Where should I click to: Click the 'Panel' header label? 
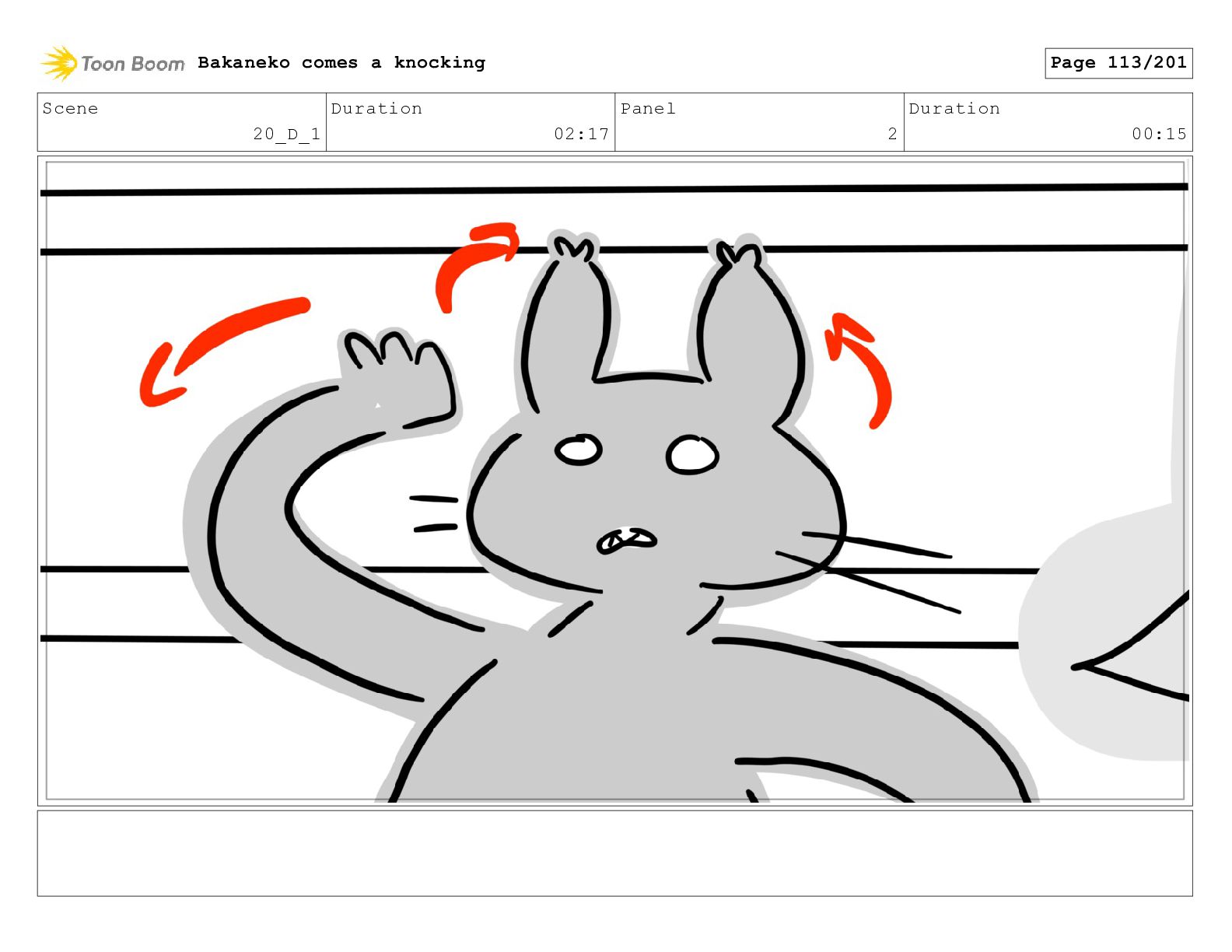coord(648,108)
